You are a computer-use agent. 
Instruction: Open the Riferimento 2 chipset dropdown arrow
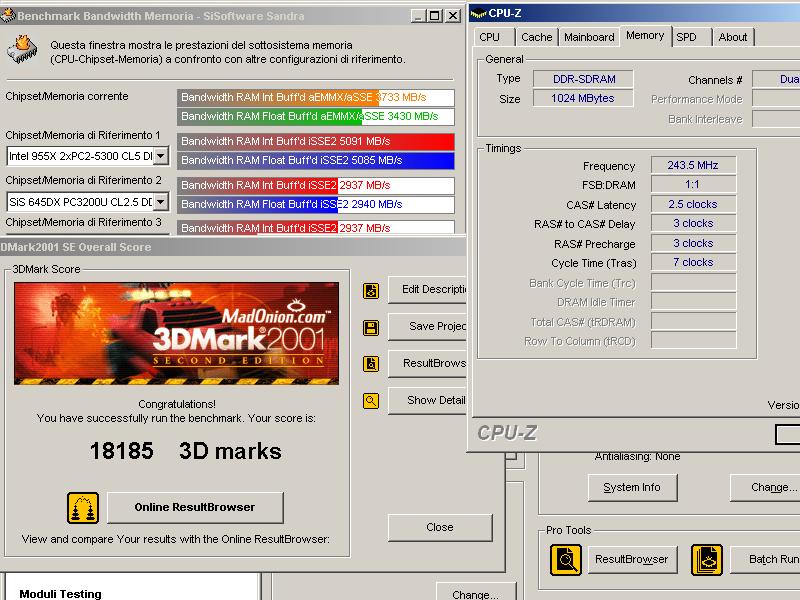(x=161, y=202)
